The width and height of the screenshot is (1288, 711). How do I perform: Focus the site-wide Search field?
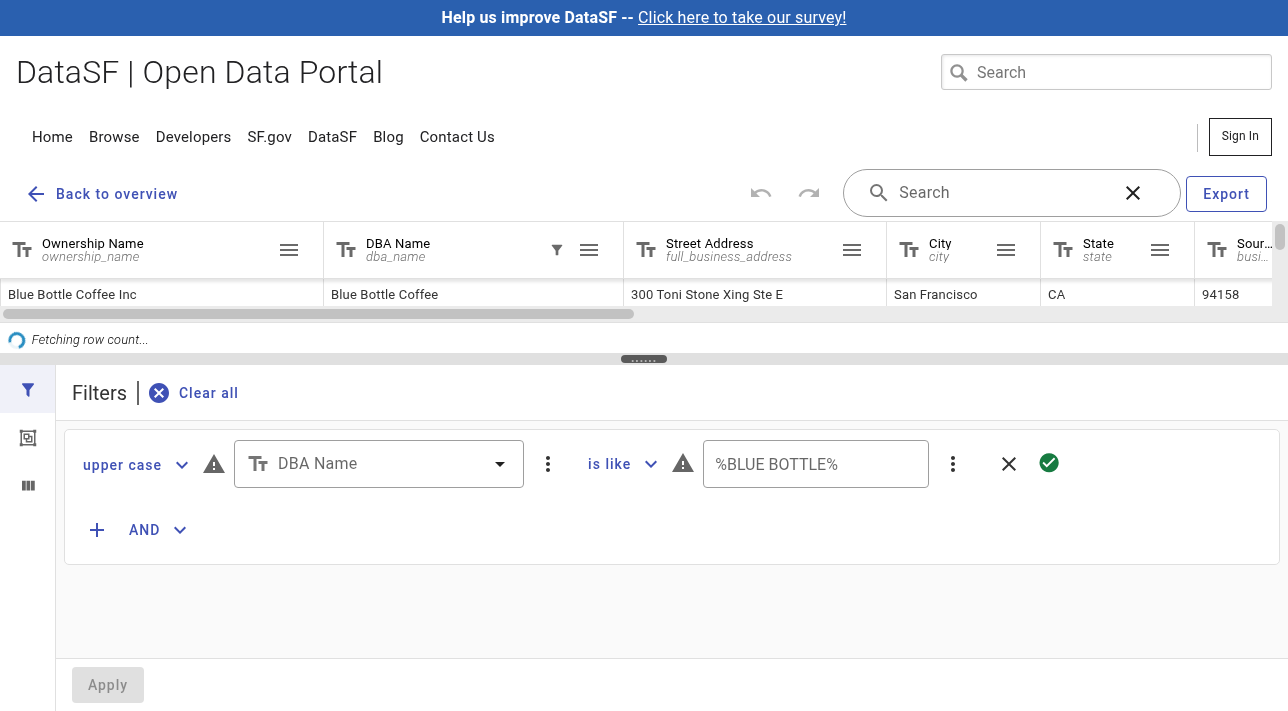[x=1106, y=72]
